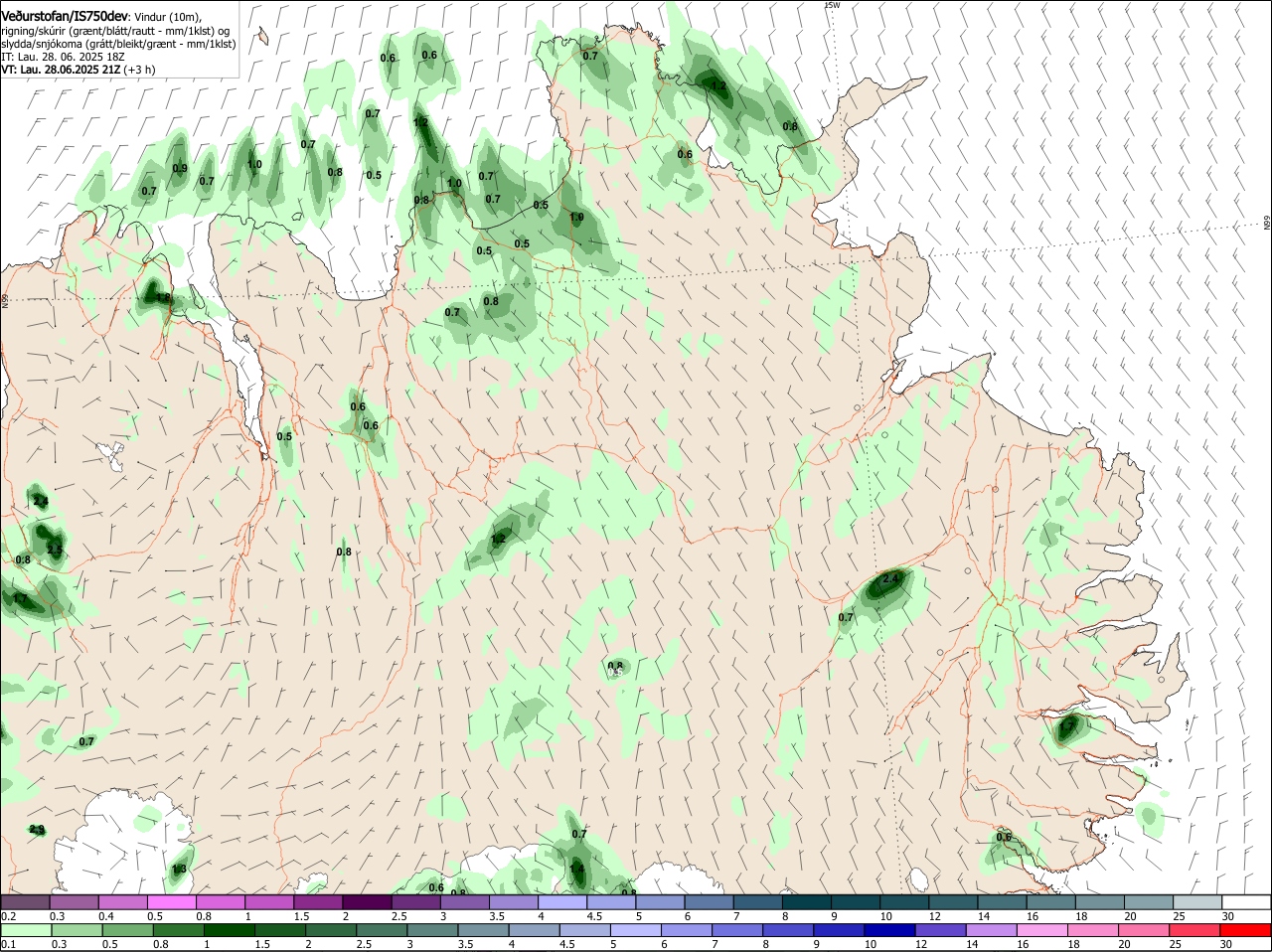Viewport: 1272px width, 952px height.
Task: Click the 0.2 label in the snow legend
Action: pyautogui.click(x=8, y=916)
